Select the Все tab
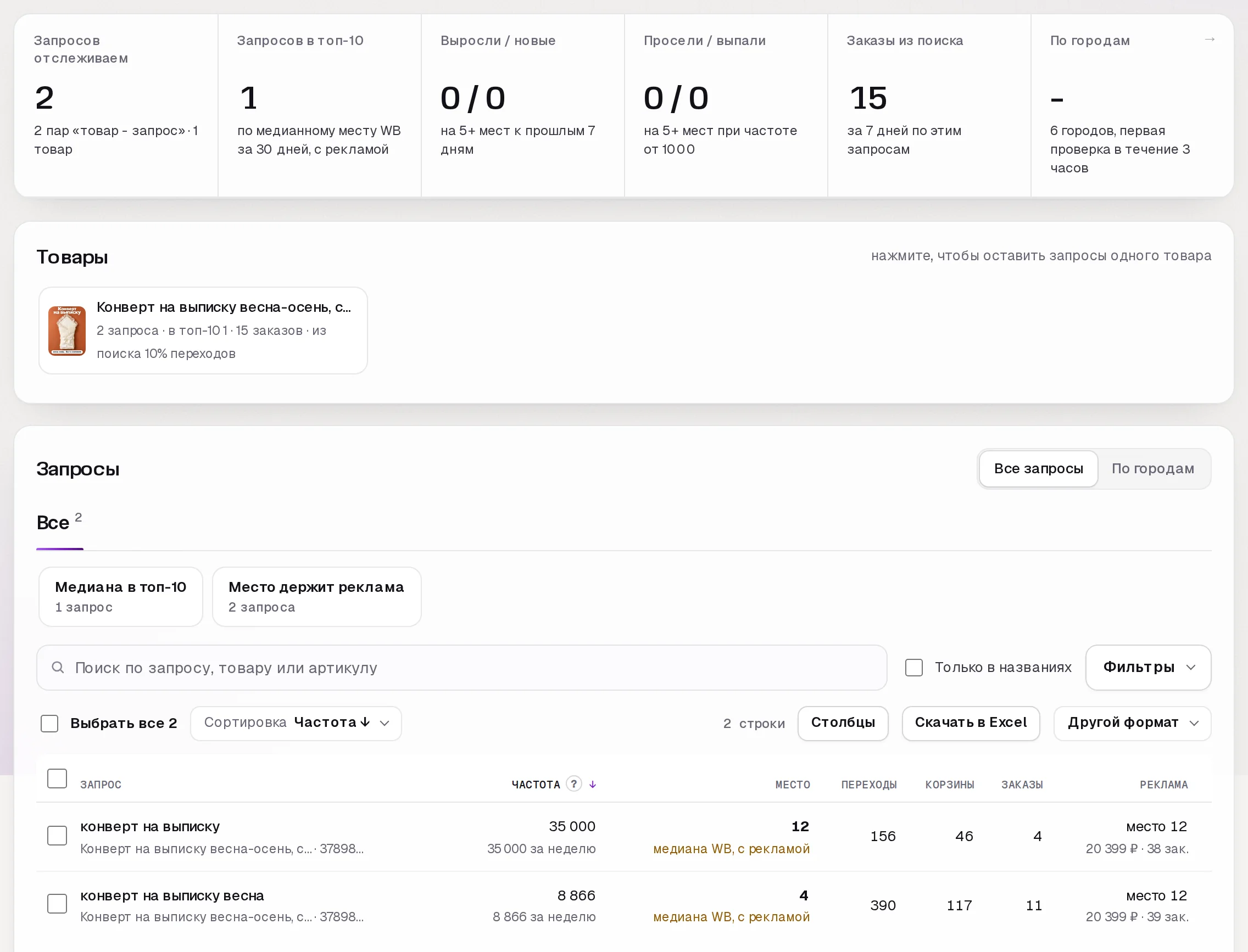The image size is (1248, 952). click(x=59, y=524)
